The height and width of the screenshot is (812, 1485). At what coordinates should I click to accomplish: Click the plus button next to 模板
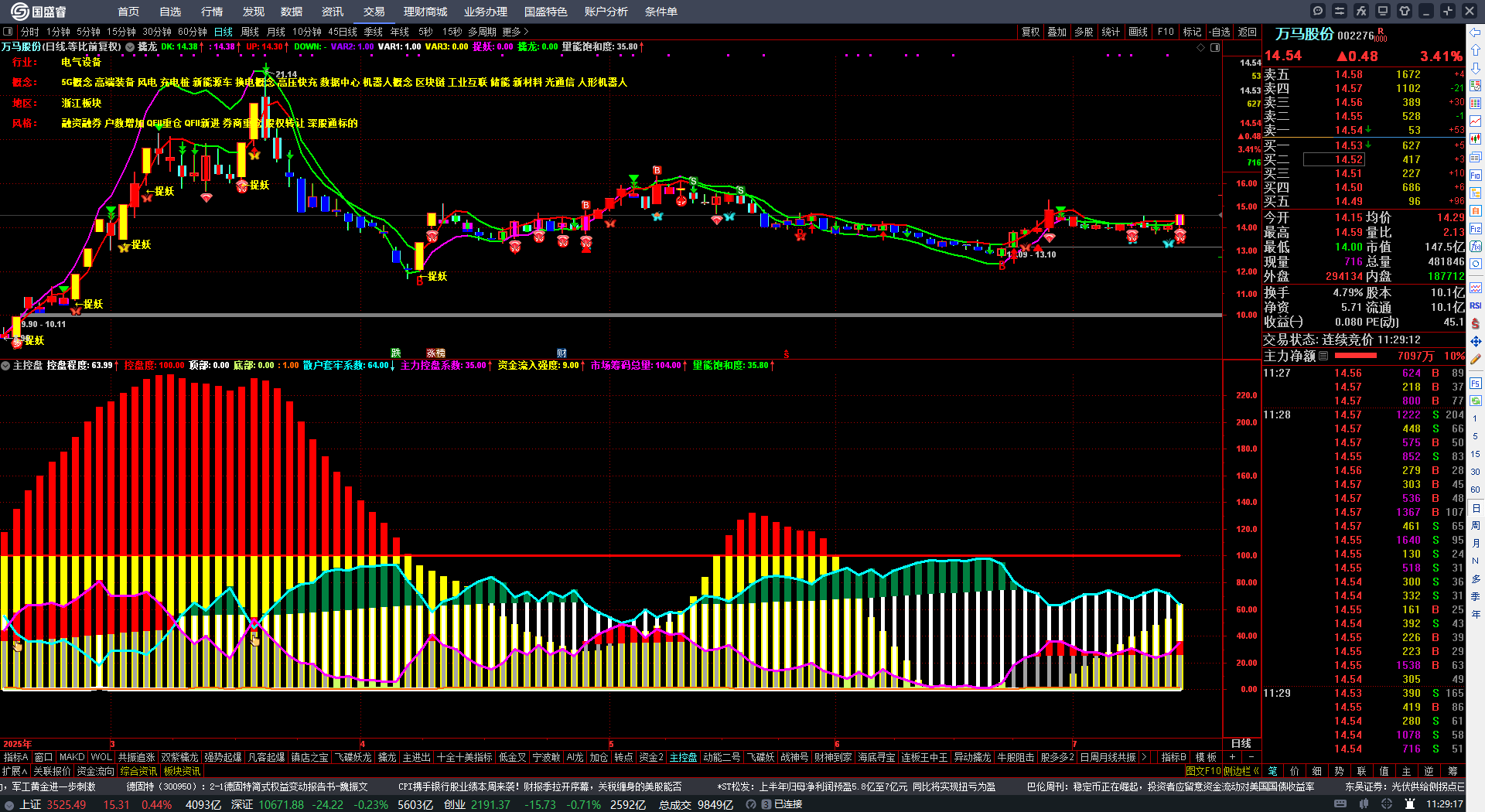tap(1231, 757)
